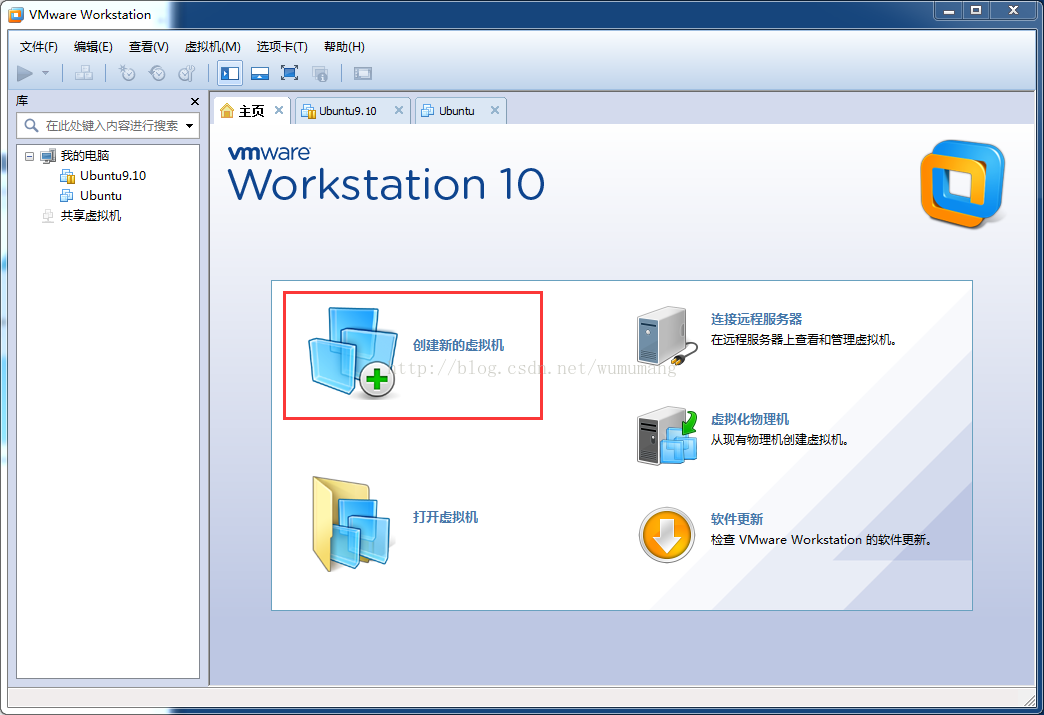
Task: Open the library search filter dropdown
Action: [190, 126]
